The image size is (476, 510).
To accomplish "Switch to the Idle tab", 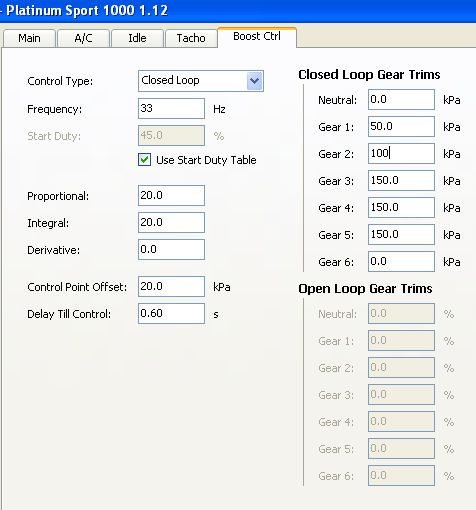I will coord(137,38).
